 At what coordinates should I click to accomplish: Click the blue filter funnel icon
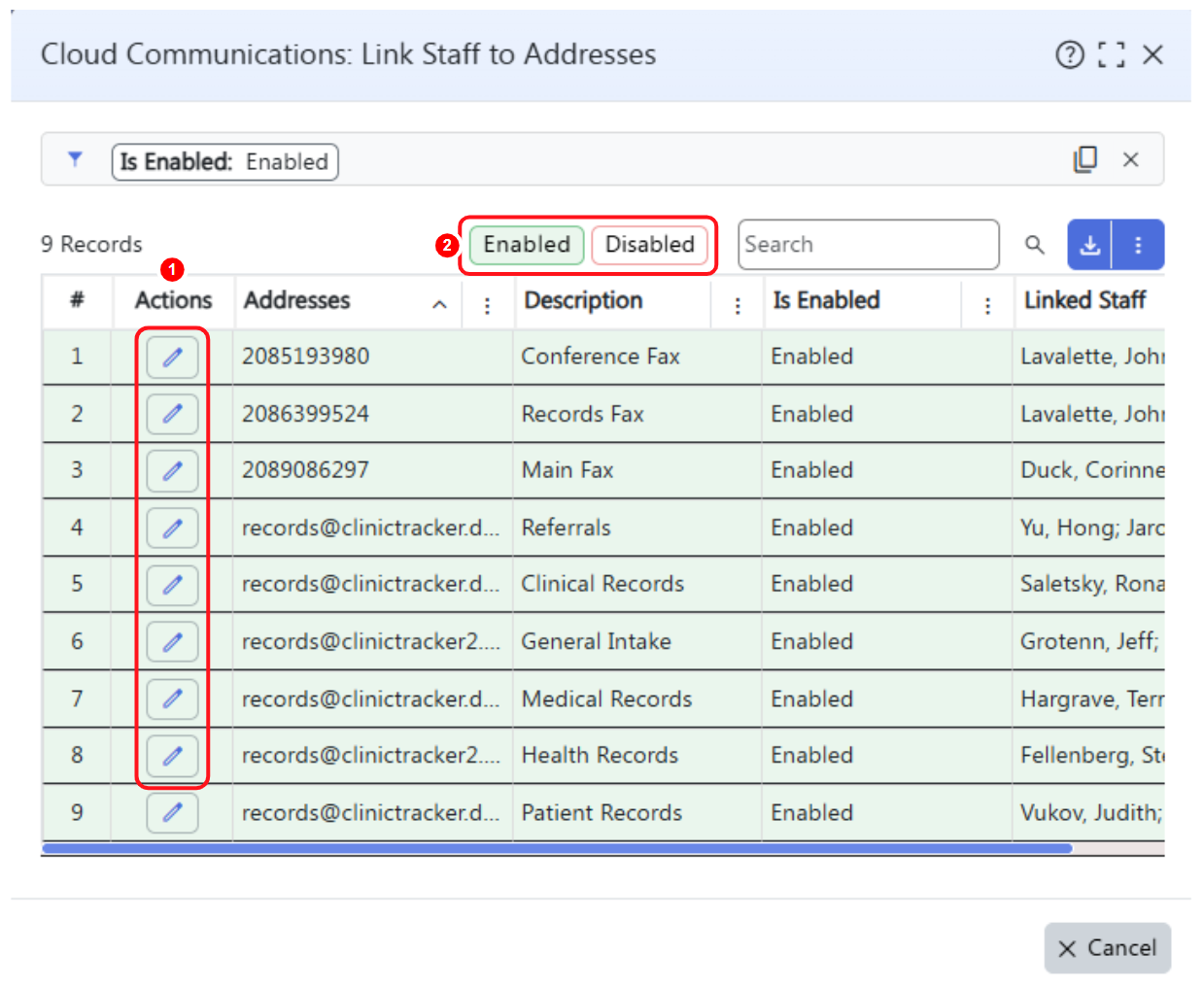75,159
